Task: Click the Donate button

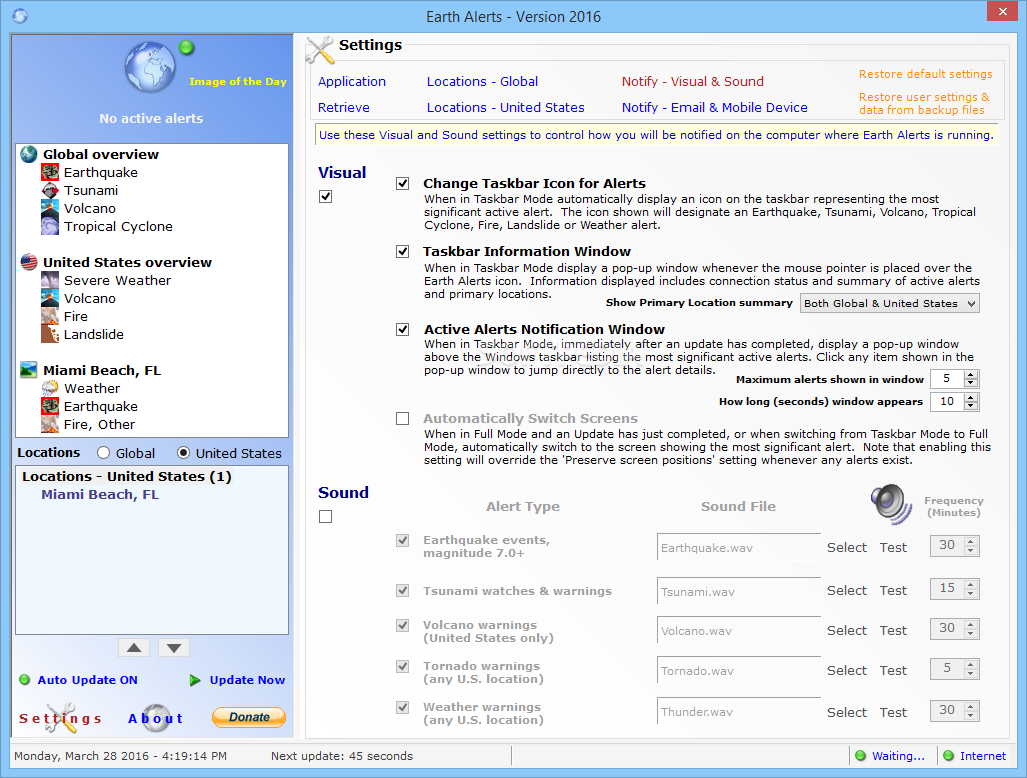Action: coord(249,717)
